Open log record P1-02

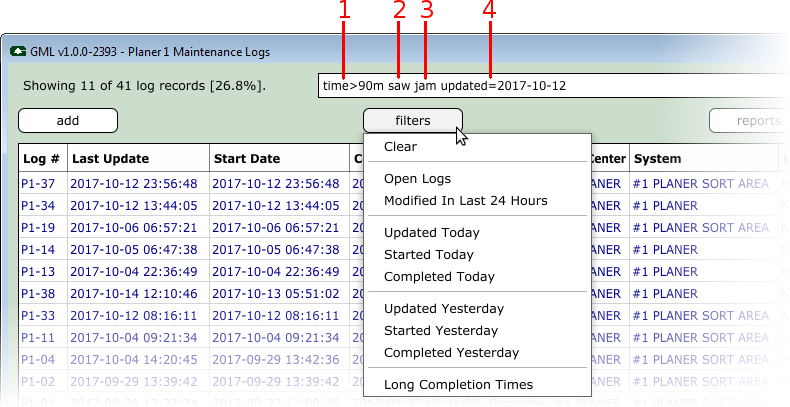pyautogui.click(x=38, y=381)
